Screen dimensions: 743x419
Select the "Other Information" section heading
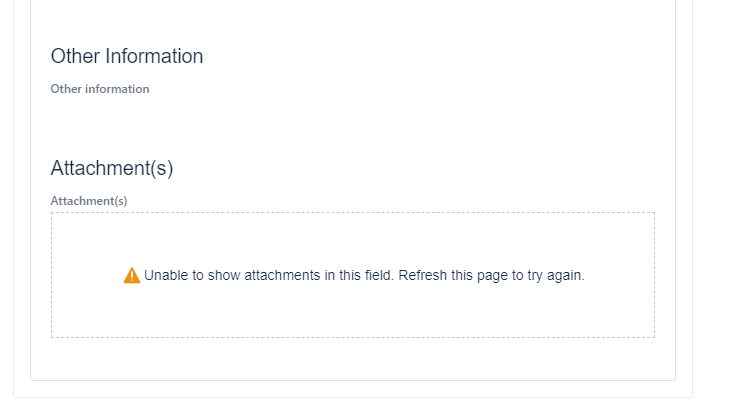tap(127, 56)
